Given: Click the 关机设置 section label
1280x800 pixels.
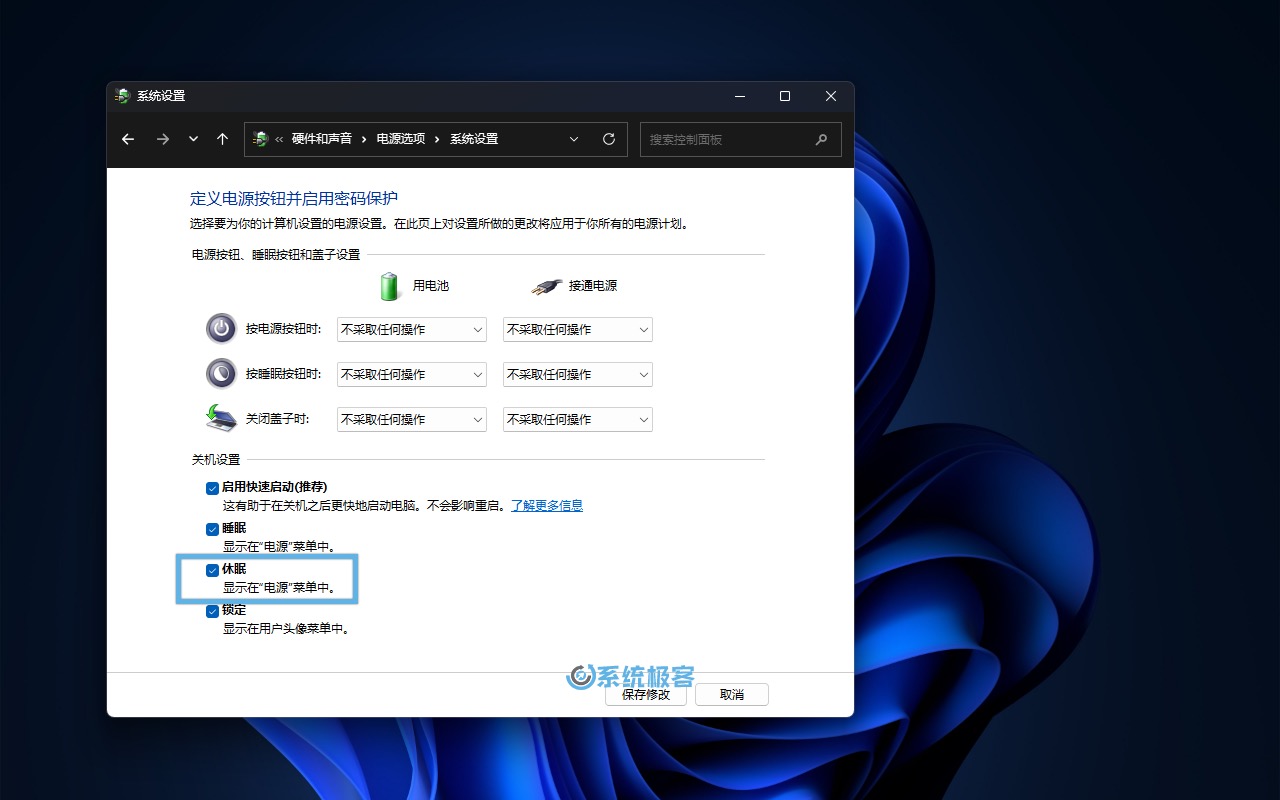Looking at the screenshot, I should point(216,460).
